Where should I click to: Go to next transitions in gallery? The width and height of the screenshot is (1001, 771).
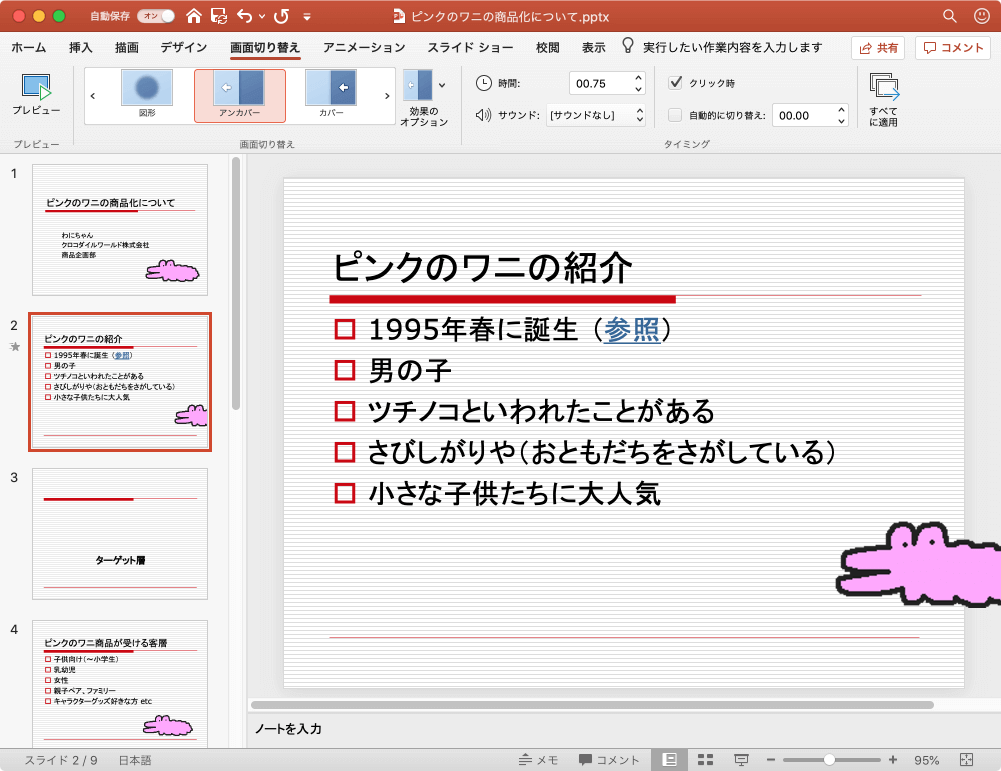[387, 96]
